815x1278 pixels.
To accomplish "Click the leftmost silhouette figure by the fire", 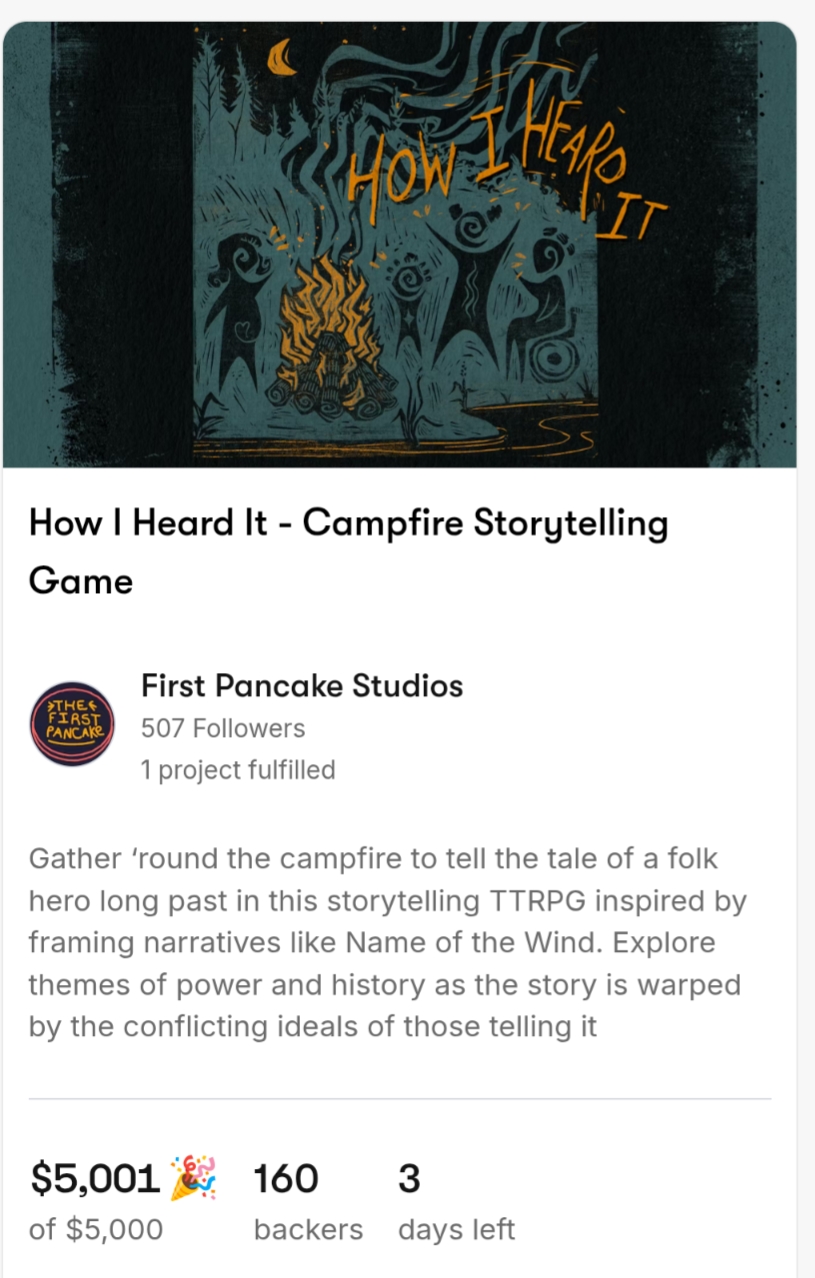I will pos(240,300).
